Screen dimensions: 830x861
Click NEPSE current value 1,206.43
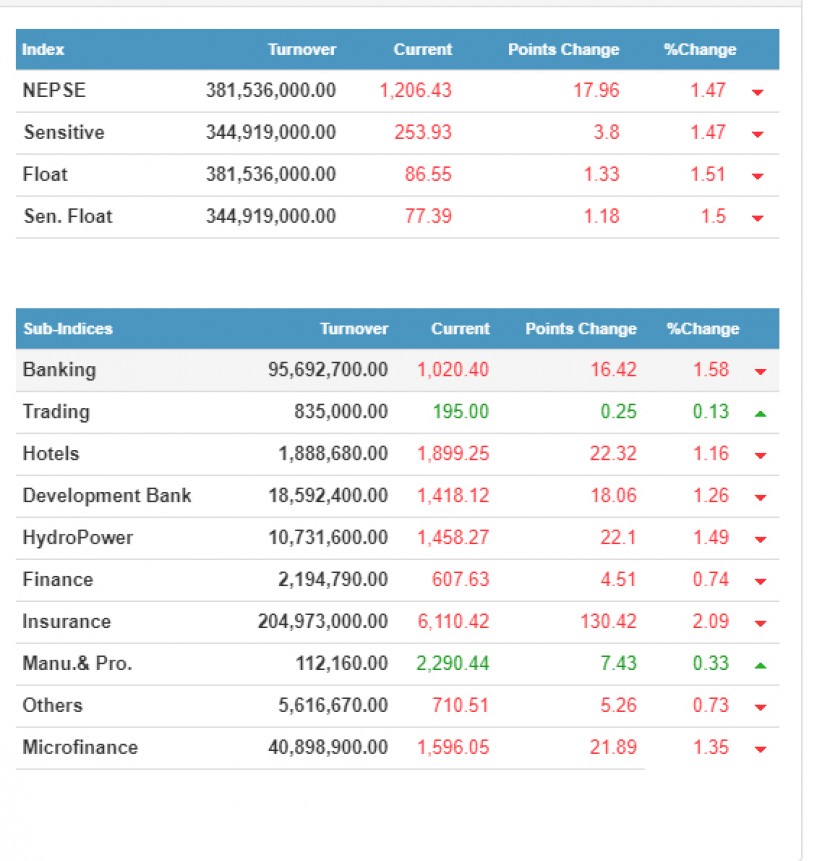click(415, 91)
